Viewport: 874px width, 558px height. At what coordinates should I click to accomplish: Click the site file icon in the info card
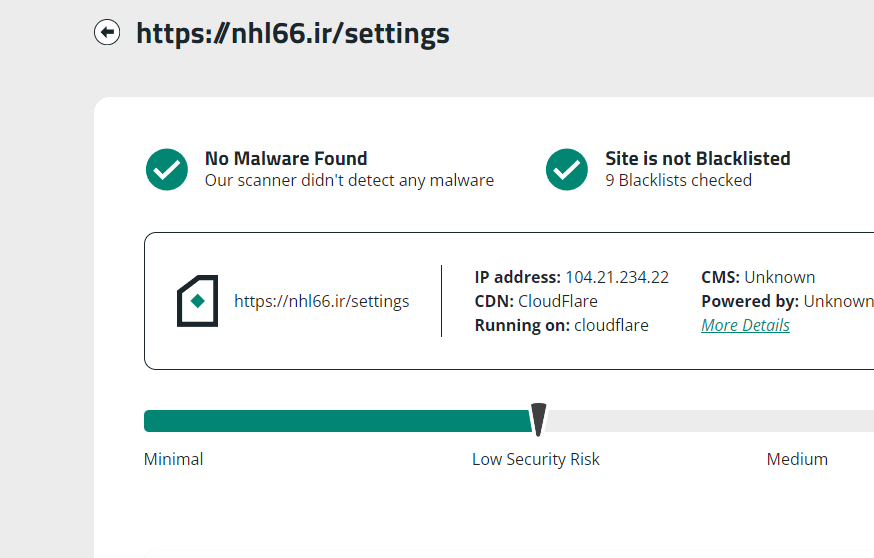pyautogui.click(x=197, y=301)
